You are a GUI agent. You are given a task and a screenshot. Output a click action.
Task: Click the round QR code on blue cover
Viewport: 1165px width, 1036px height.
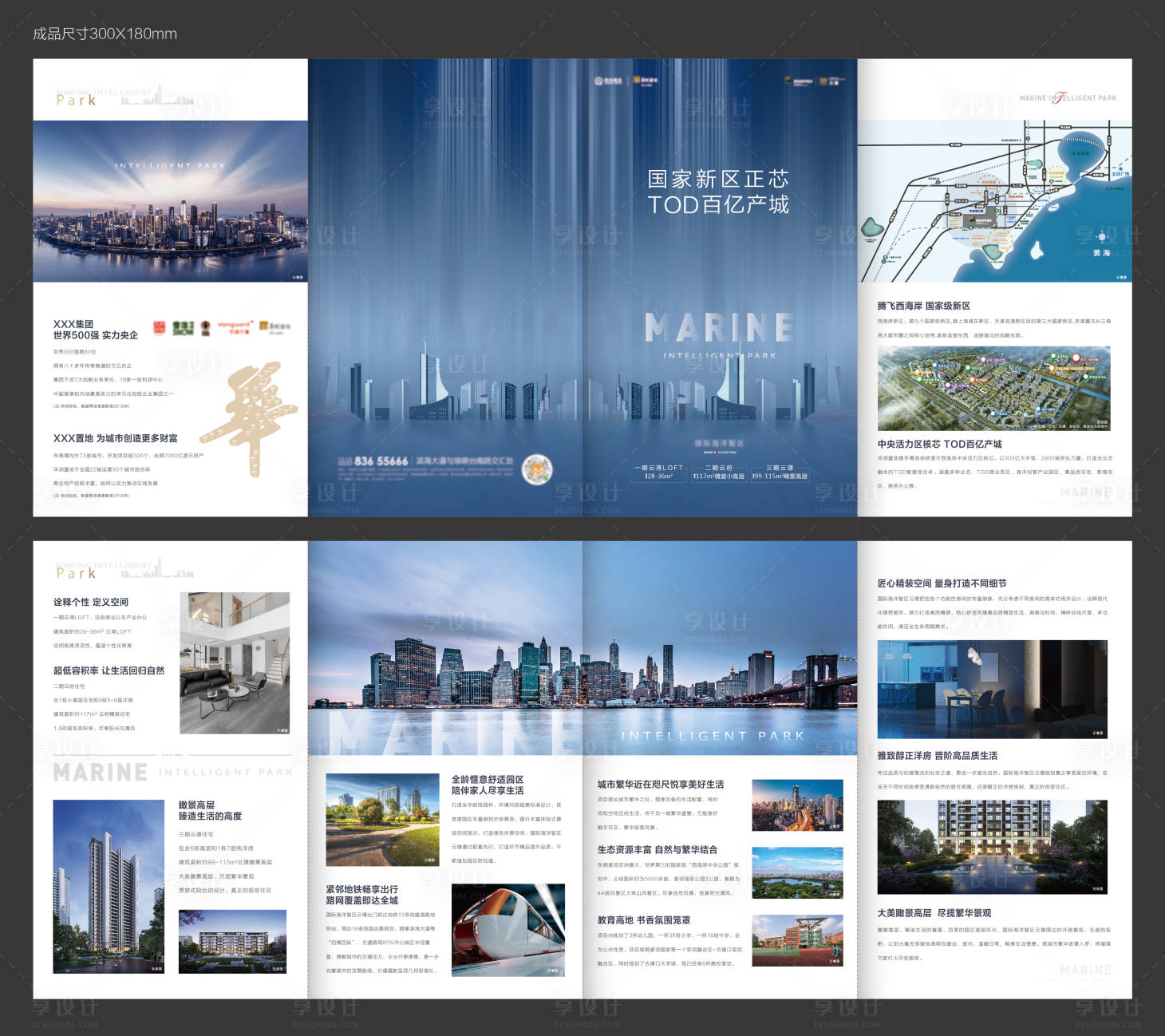pos(536,470)
